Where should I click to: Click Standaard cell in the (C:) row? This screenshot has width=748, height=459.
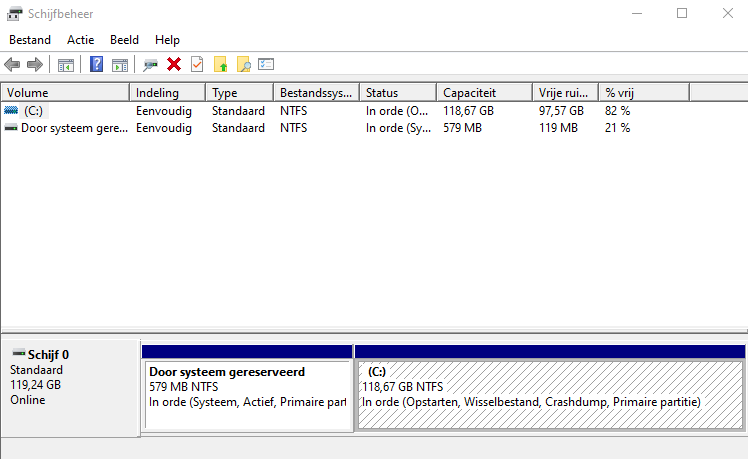(238, 111)
